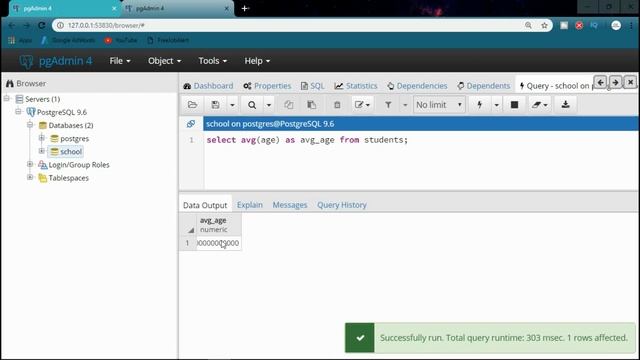
Task: Click the Copy icon in toolbar
Action: click(289, 105)
